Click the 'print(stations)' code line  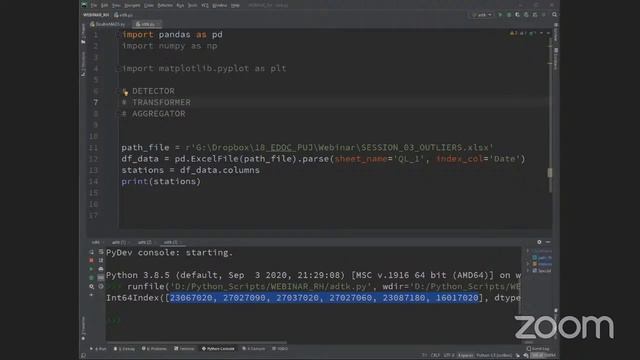(x=161, y=182)
